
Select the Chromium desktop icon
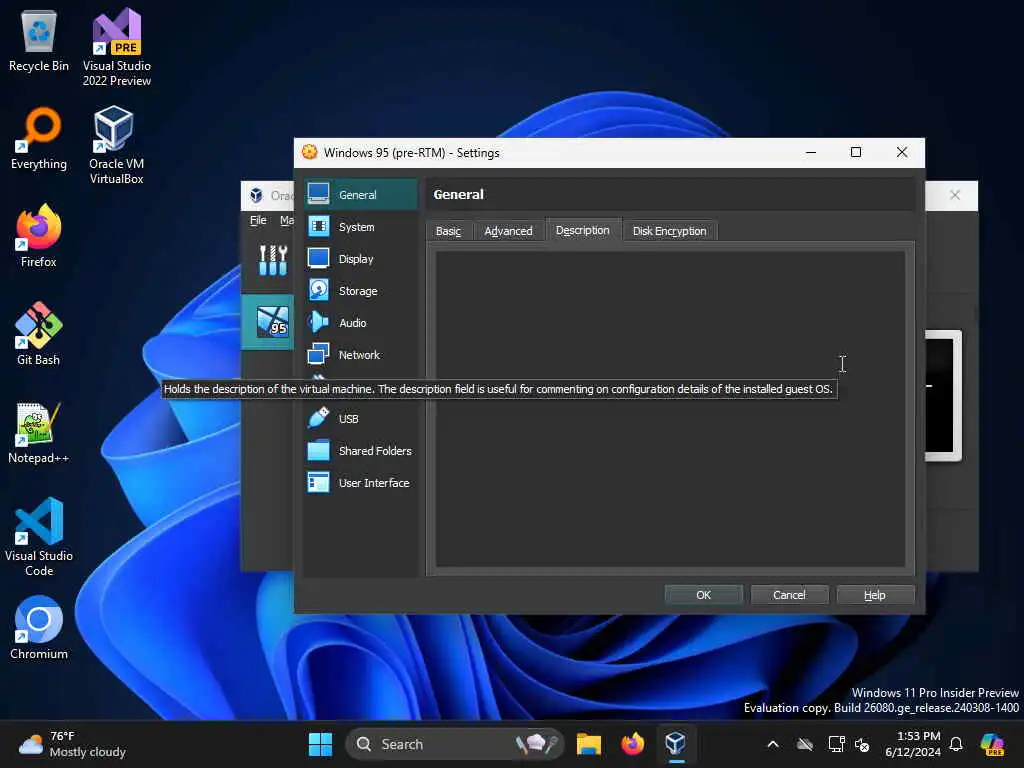tap(39, 628)
